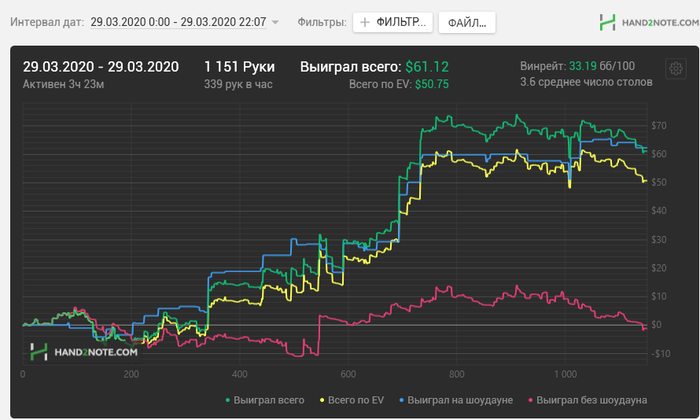Click the $10 y-axis label
Viewport: 700px width, 420px height.
(x=659, y=296)
